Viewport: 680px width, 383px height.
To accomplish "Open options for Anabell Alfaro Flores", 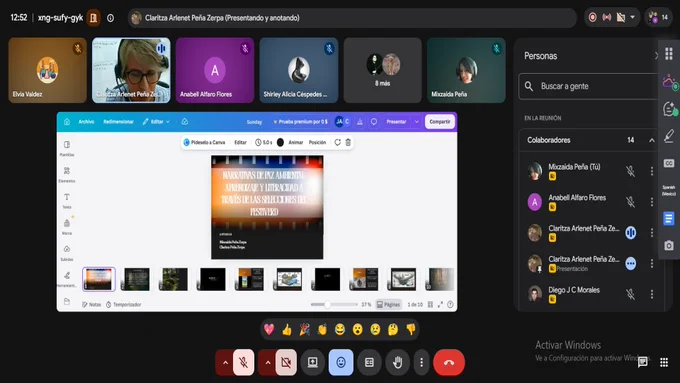I will coord(652,202).
